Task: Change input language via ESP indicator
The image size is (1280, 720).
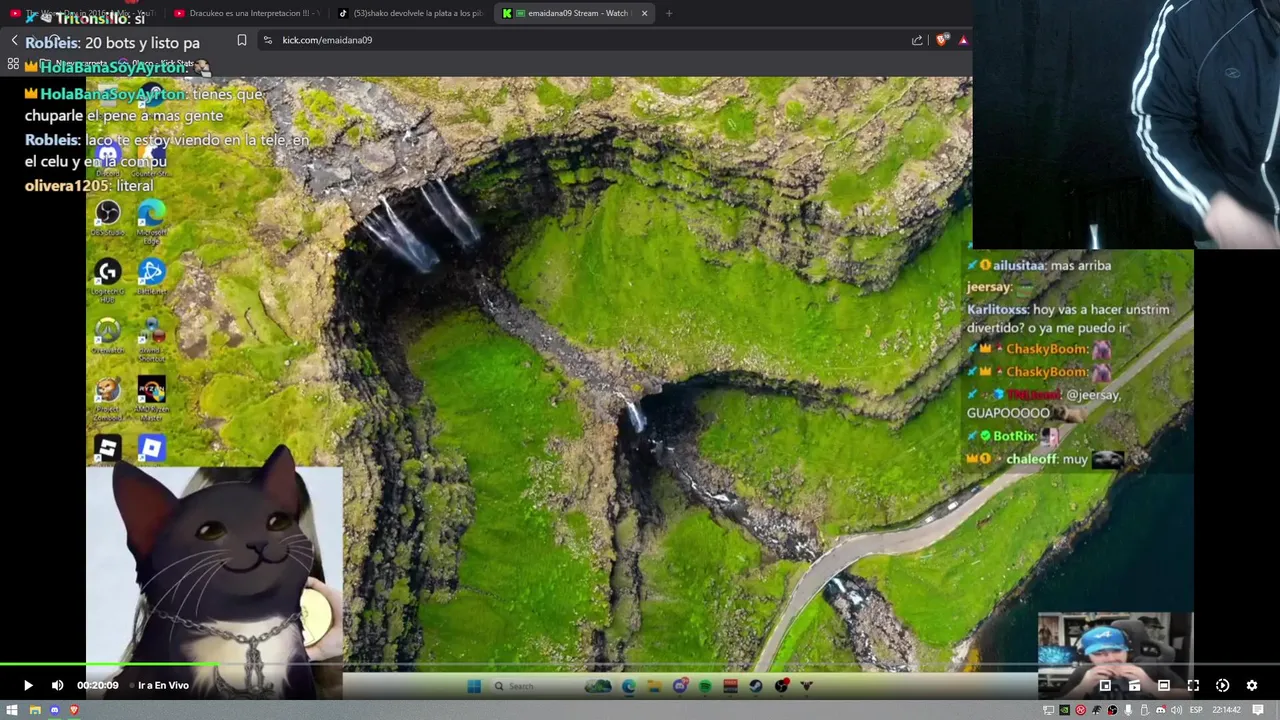Action: tap(1196, 710)
